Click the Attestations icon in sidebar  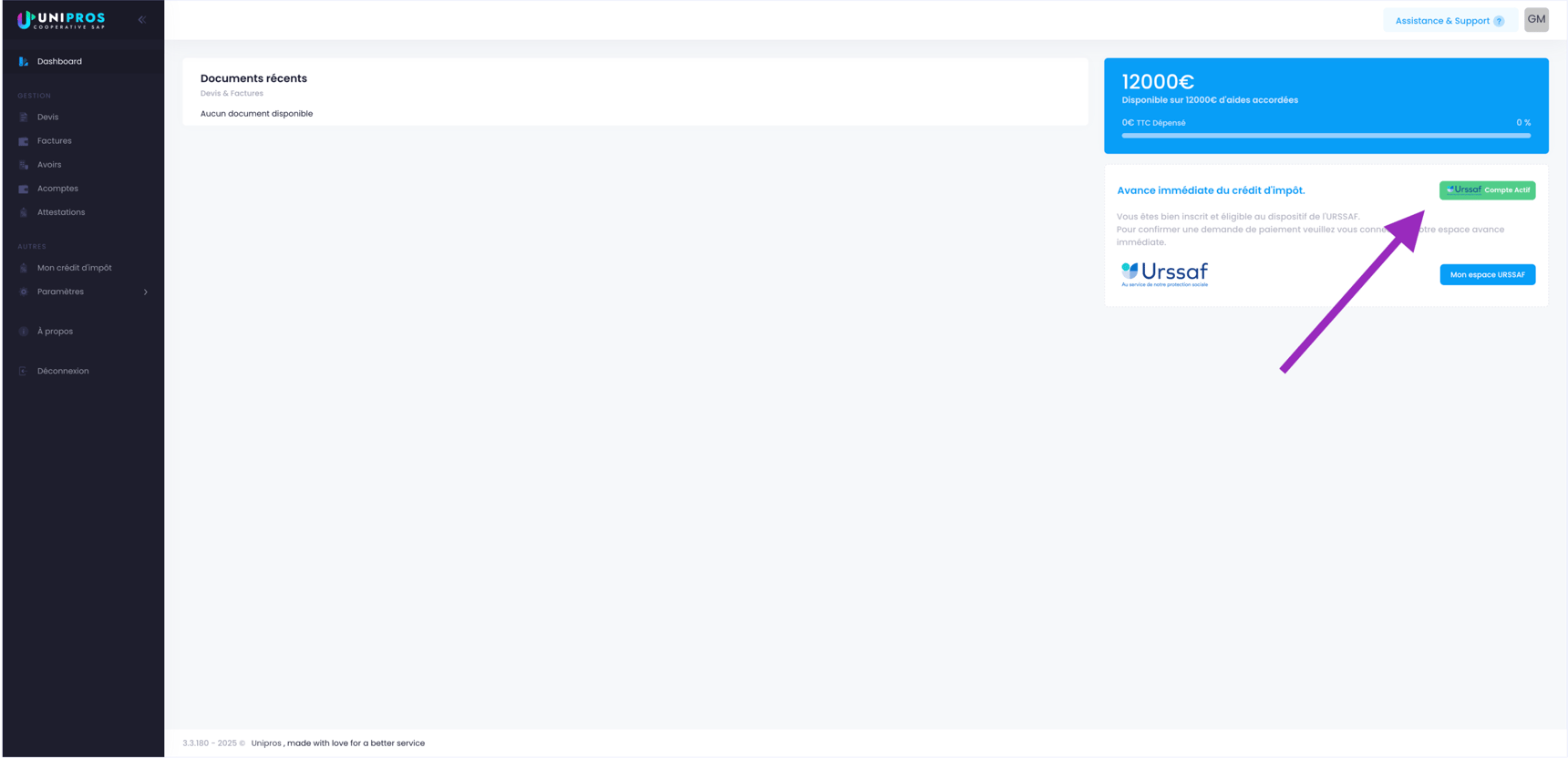point(24,212)
